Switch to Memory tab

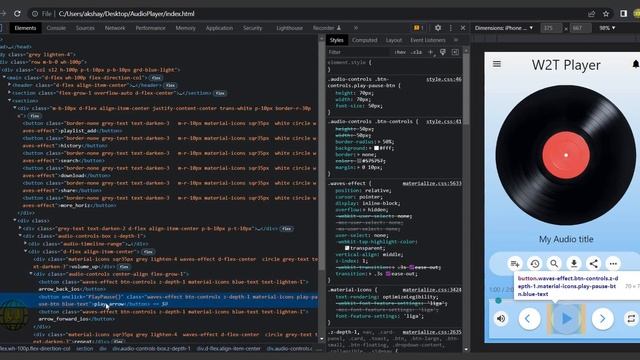tap(186, 28)
